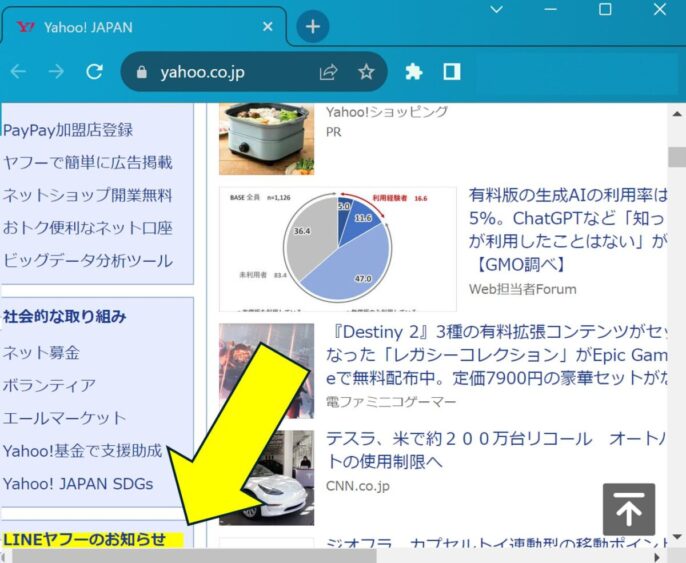Open the ネットショップ開業無料 link
Image resolution: width=686 pixels, height=563 pixels.
[x=88, y=195]
